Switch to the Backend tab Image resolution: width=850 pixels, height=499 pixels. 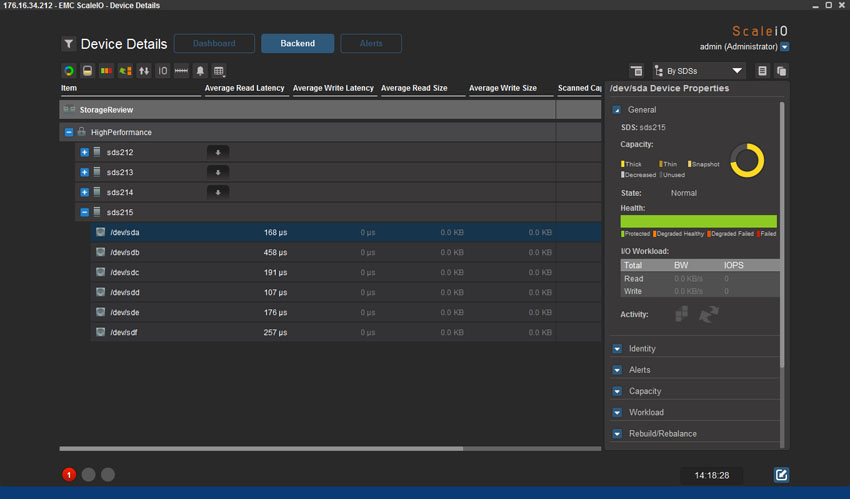(298, 43)
